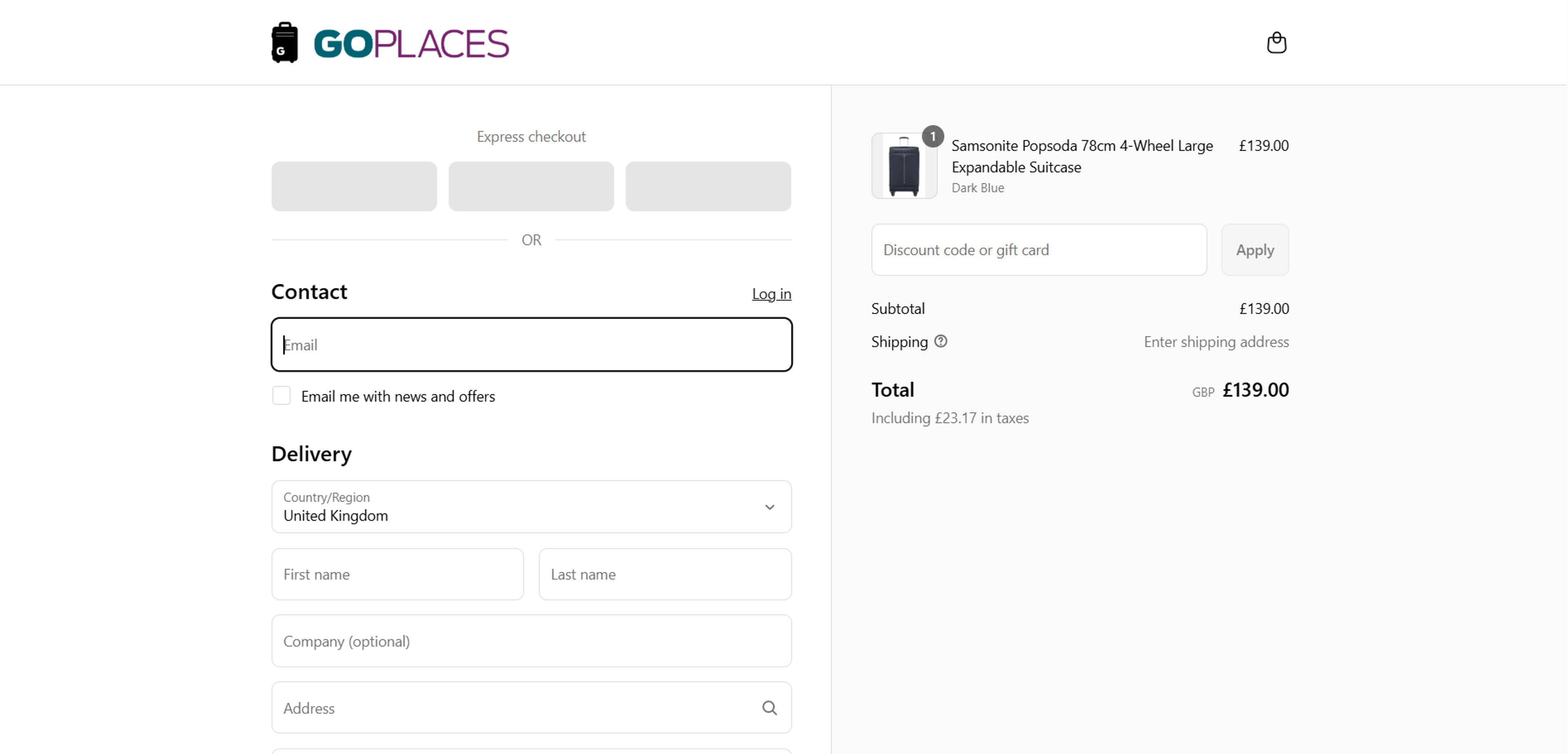Click the Samsonite suitcase product thumbnail

click(904, 166)
